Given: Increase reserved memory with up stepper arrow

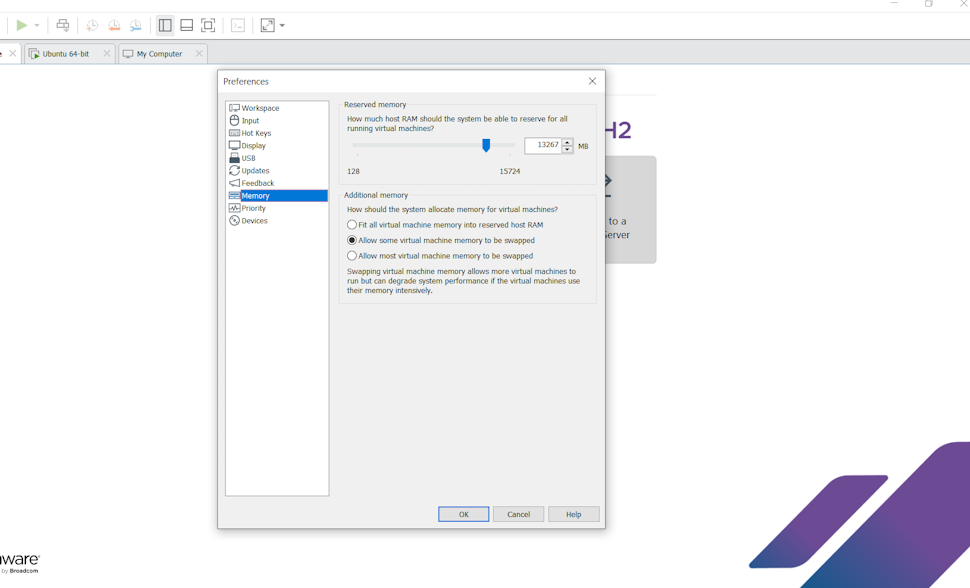Looking at the screenshot, I should (x=567, y=142).
